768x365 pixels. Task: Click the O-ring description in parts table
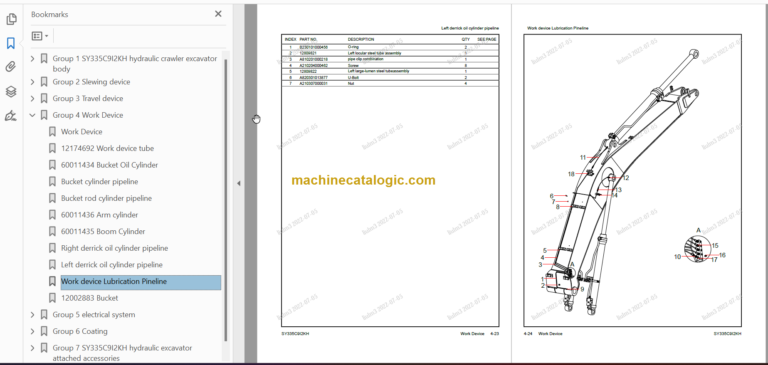tap(353, 47)
